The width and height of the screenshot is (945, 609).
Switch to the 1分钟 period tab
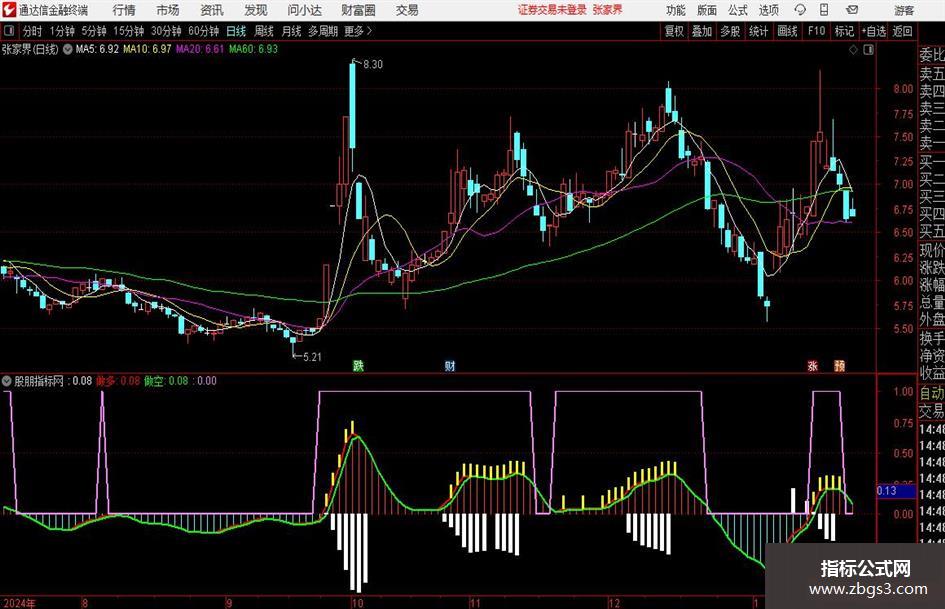tap(62, 31)
